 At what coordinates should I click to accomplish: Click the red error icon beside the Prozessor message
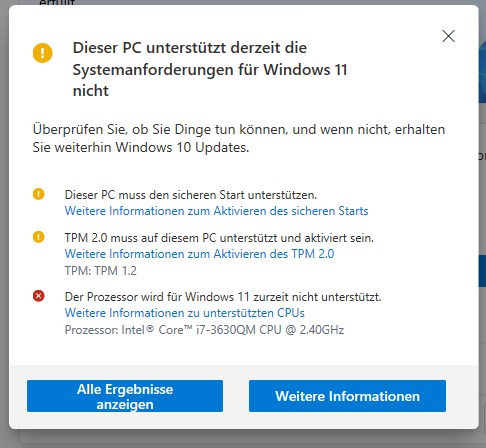click(x=39, y=296)
